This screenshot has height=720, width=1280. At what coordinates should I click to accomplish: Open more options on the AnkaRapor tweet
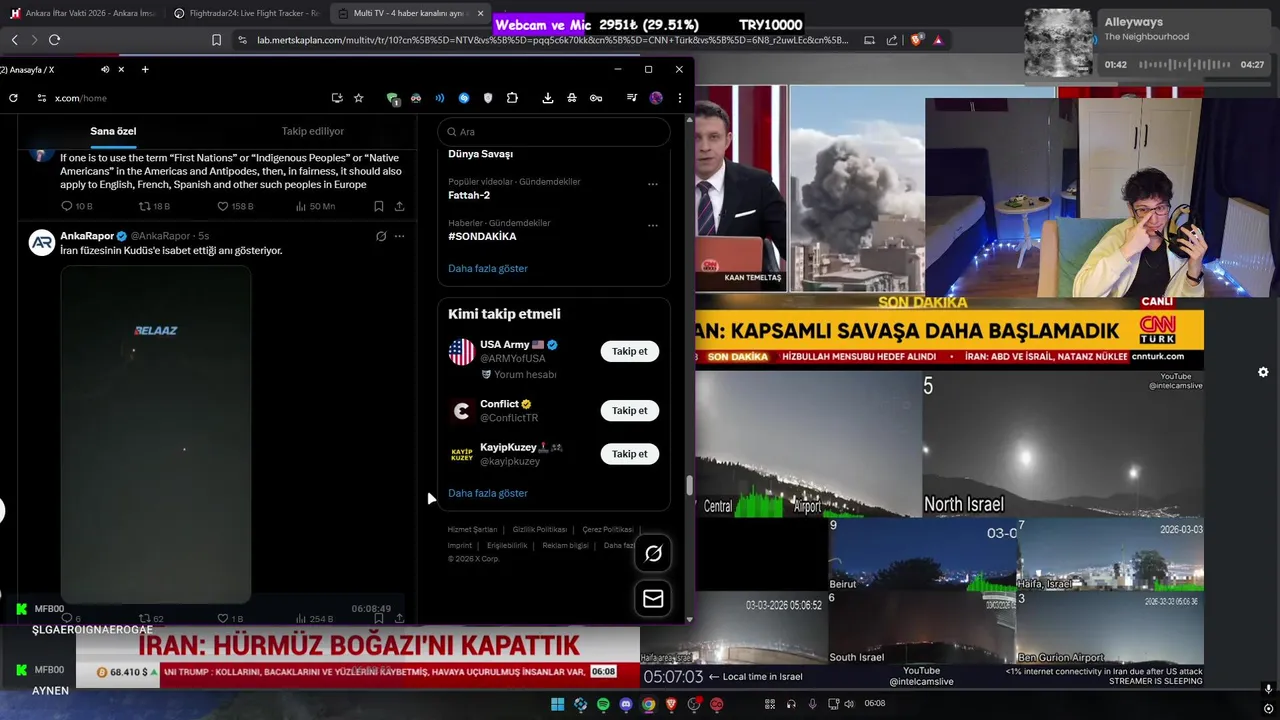tap(399, 236)
